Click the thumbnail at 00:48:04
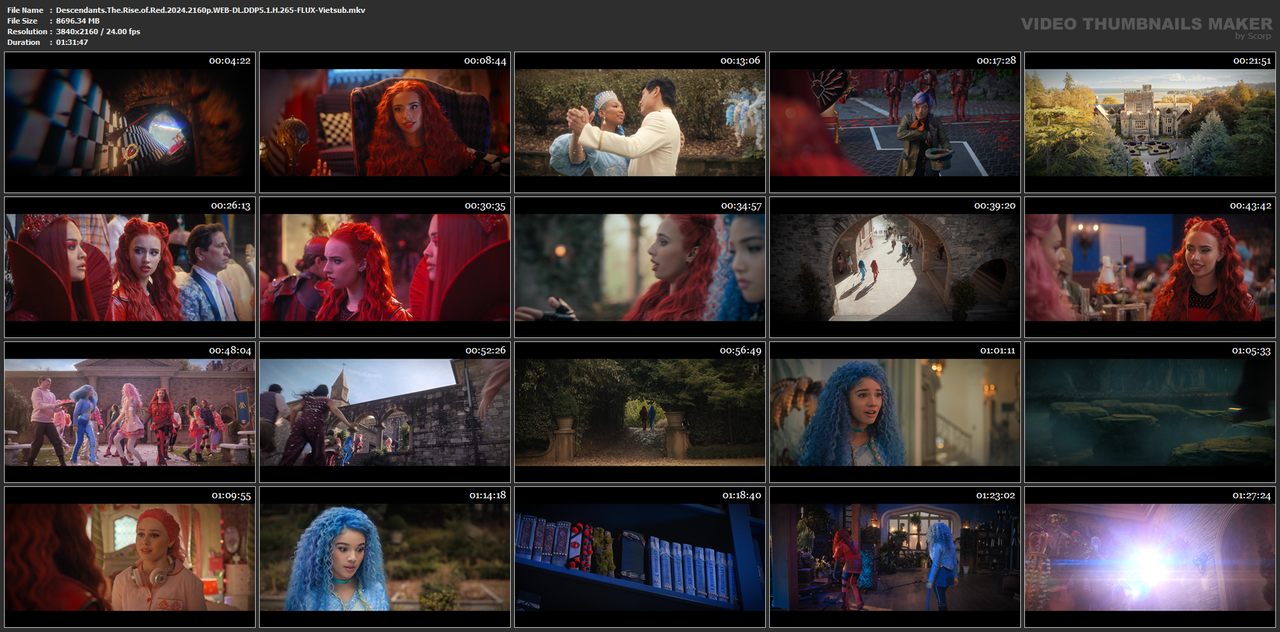 tap(130, 412)
